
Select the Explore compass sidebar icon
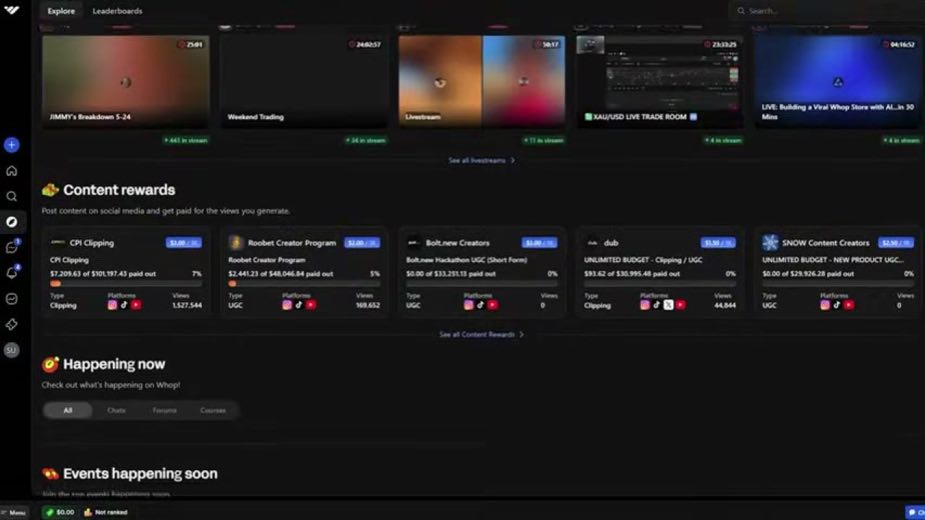point(11,222)
